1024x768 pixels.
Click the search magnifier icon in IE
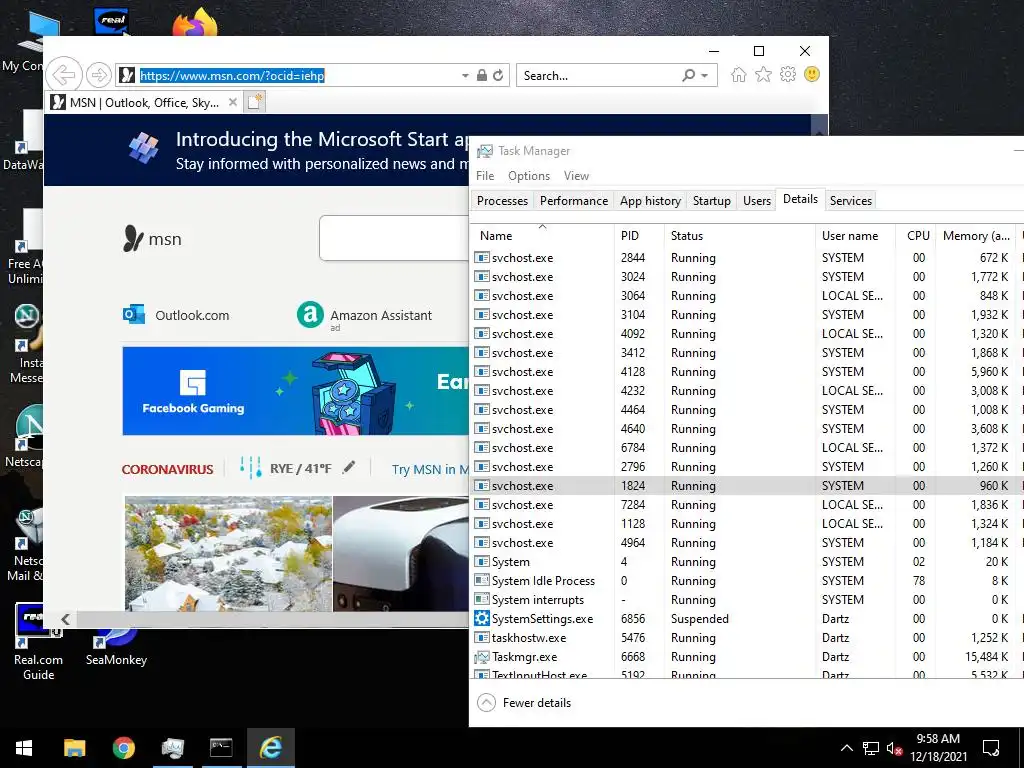(x=688, y=75)
